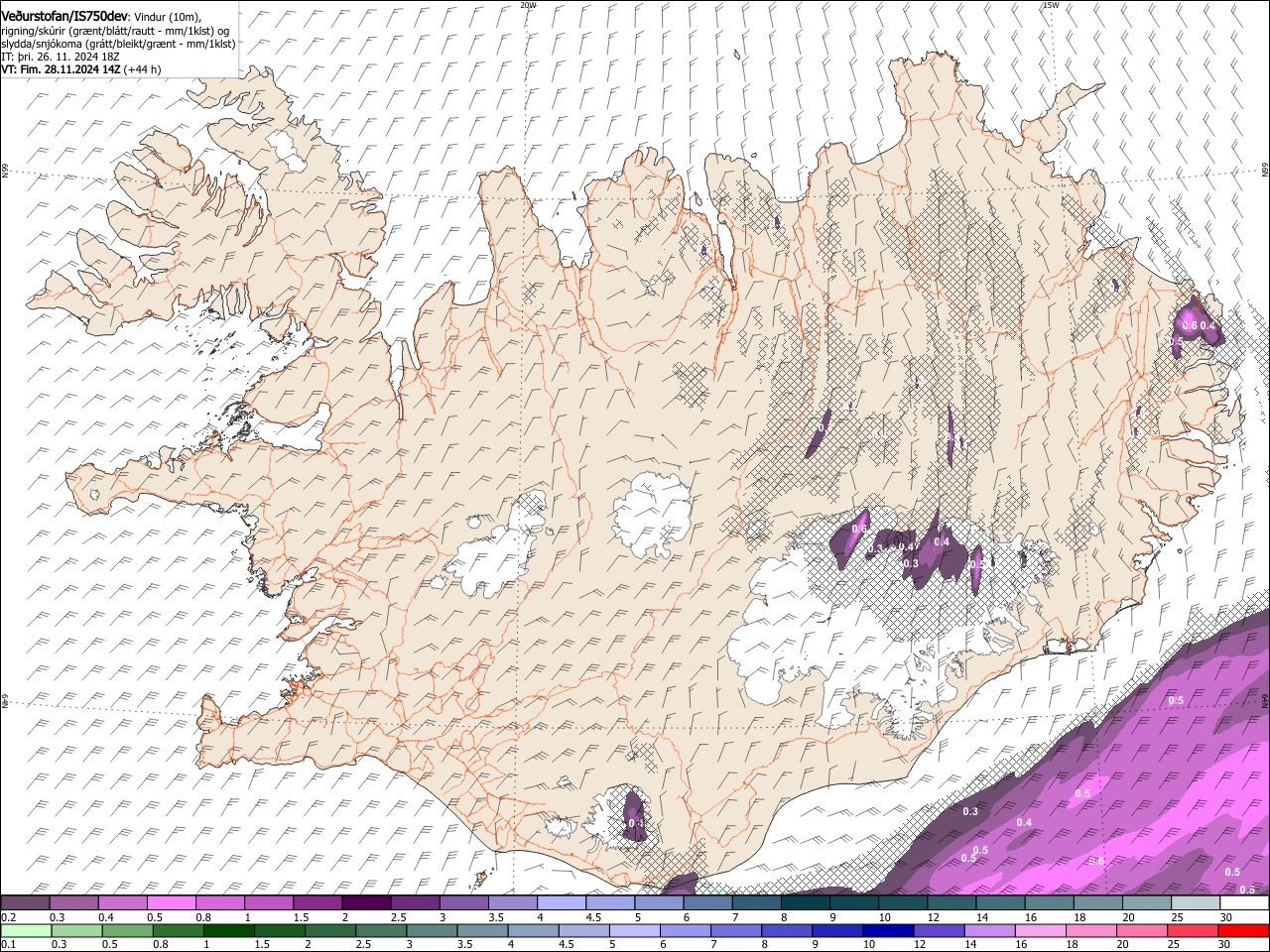Image resolution: width=1270 pixels, height=952 pixels.
Task: Click the 25 label on the lower legend scale
Action: coord(1175,945)
